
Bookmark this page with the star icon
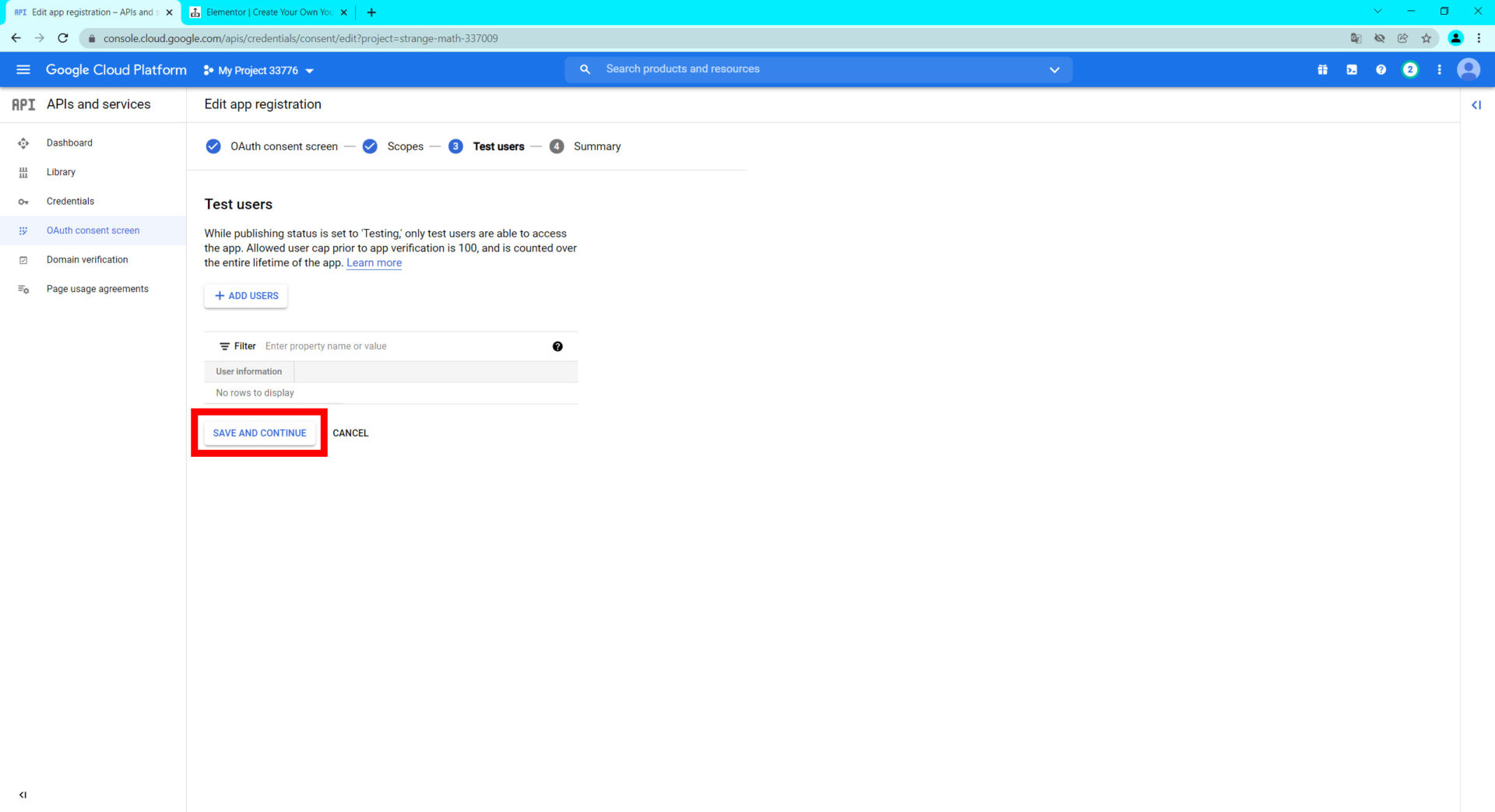(1426, 38)
